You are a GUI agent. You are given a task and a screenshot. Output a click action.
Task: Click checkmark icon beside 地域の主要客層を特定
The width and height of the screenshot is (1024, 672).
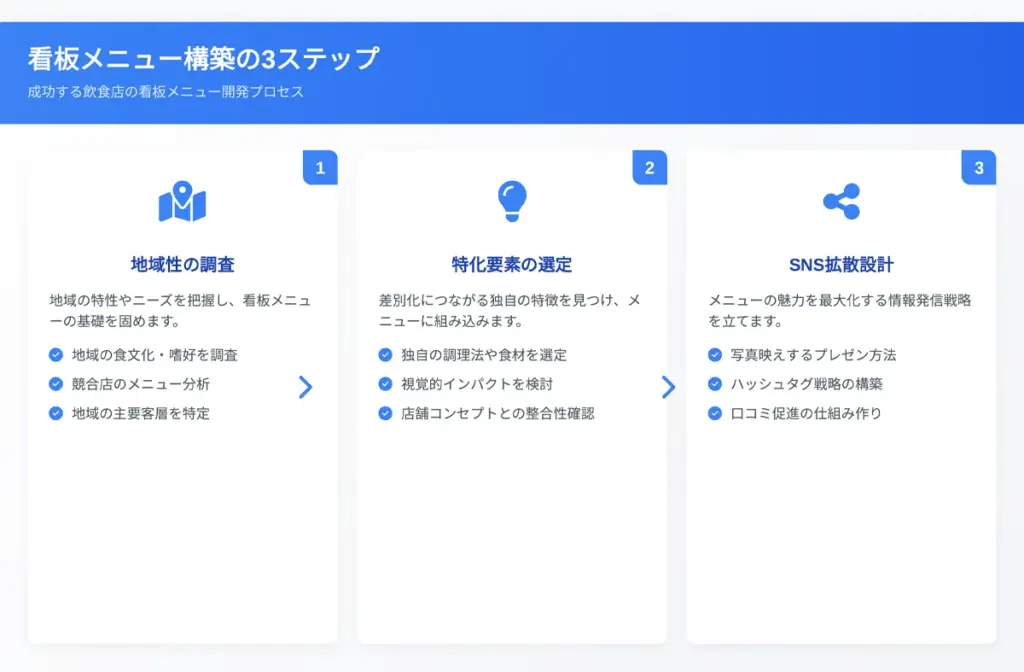(56, 413)
